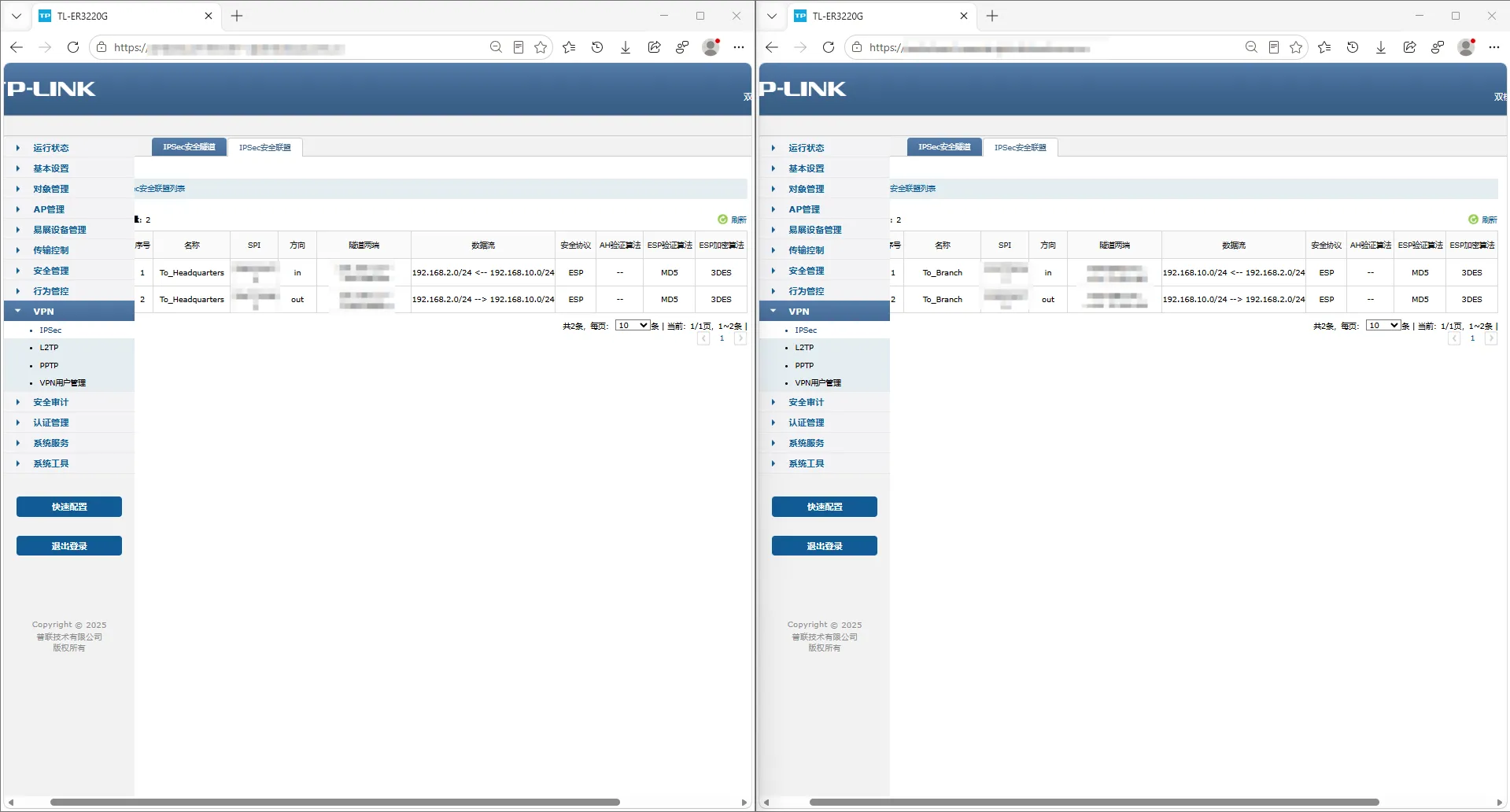Open downloads in the right window toolbar
This screenshot has width=1510, height=812.
click(1381, 47)
